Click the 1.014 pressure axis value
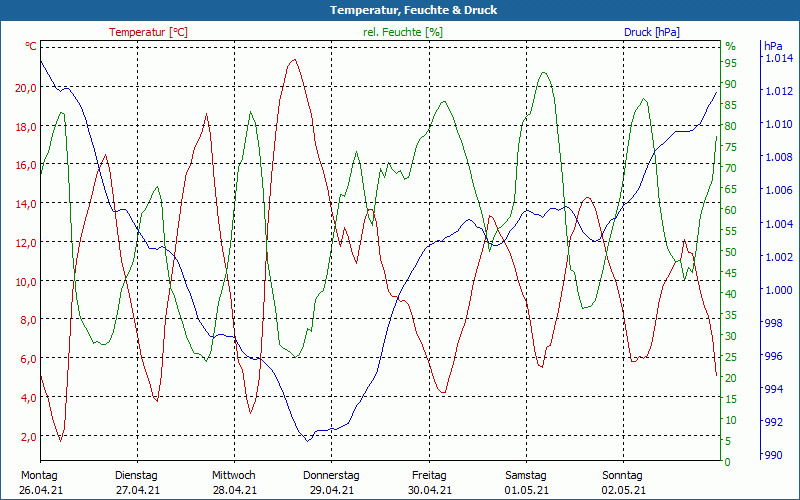 pyautogui.click(x=780, y=58)
